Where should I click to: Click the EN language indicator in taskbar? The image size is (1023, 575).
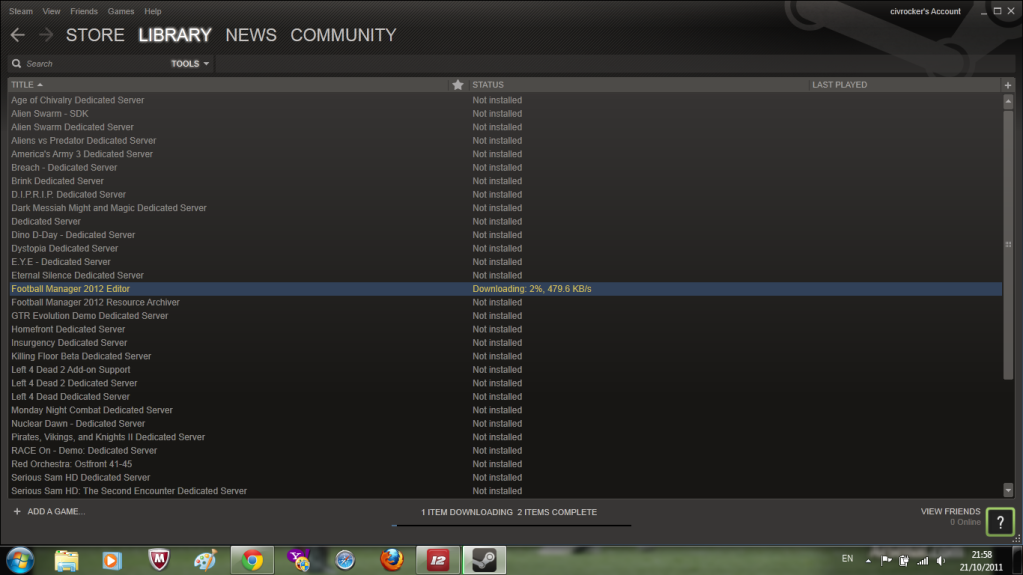tap(847, 559)
